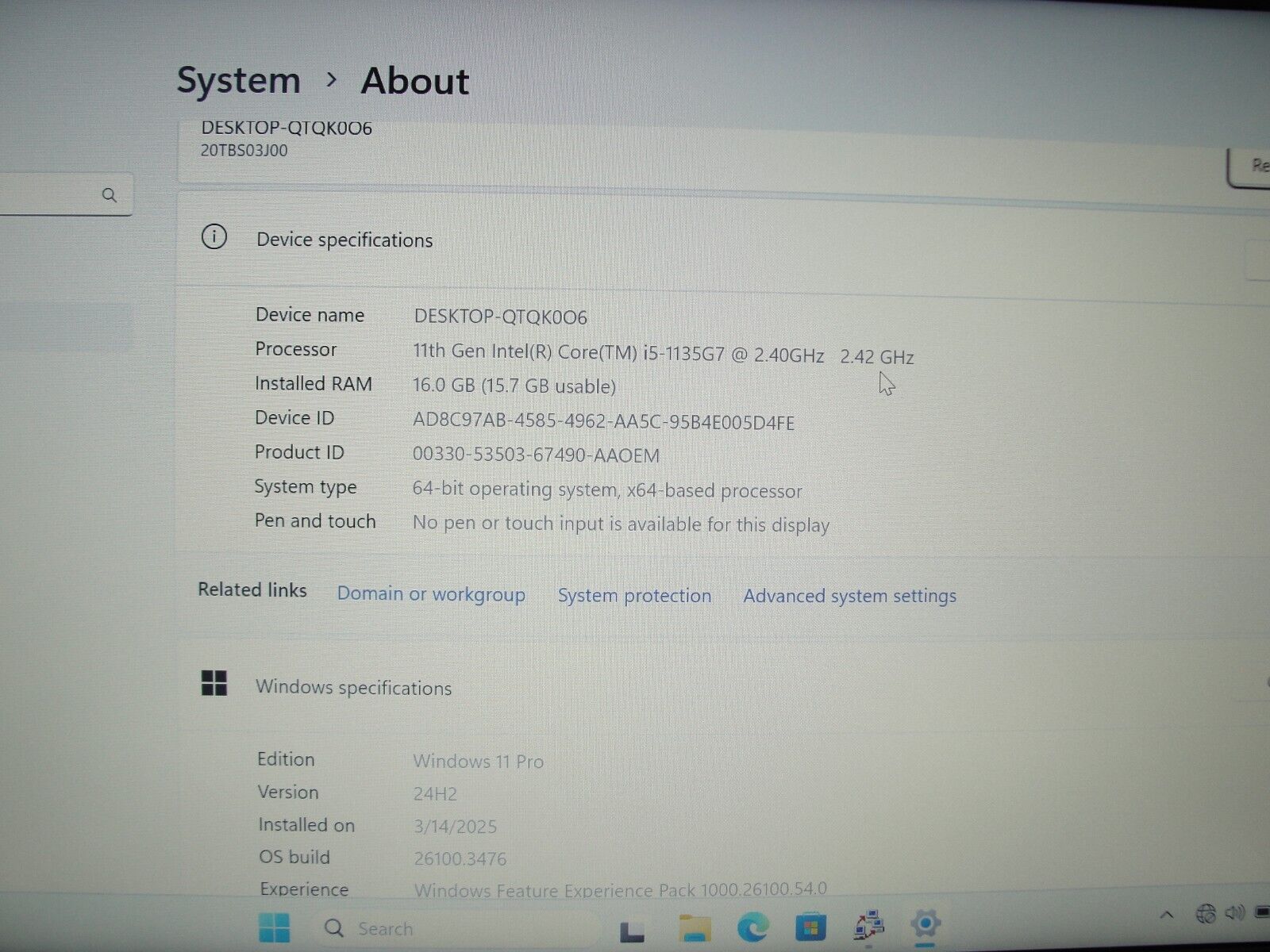Launch Microsoft Edge from the taskbar

pos(752,926)
